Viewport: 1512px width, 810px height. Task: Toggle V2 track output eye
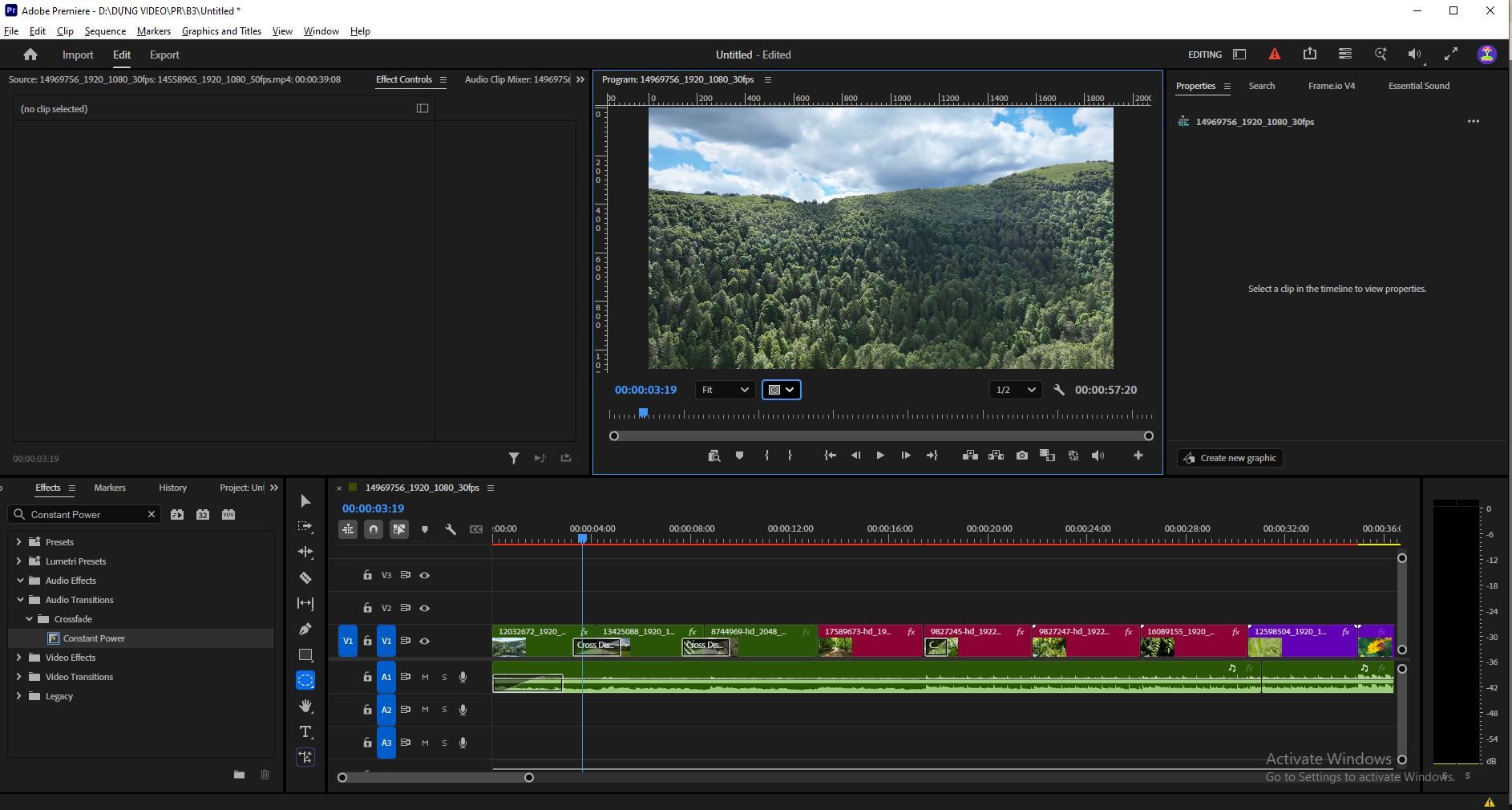tap(425, 608)
